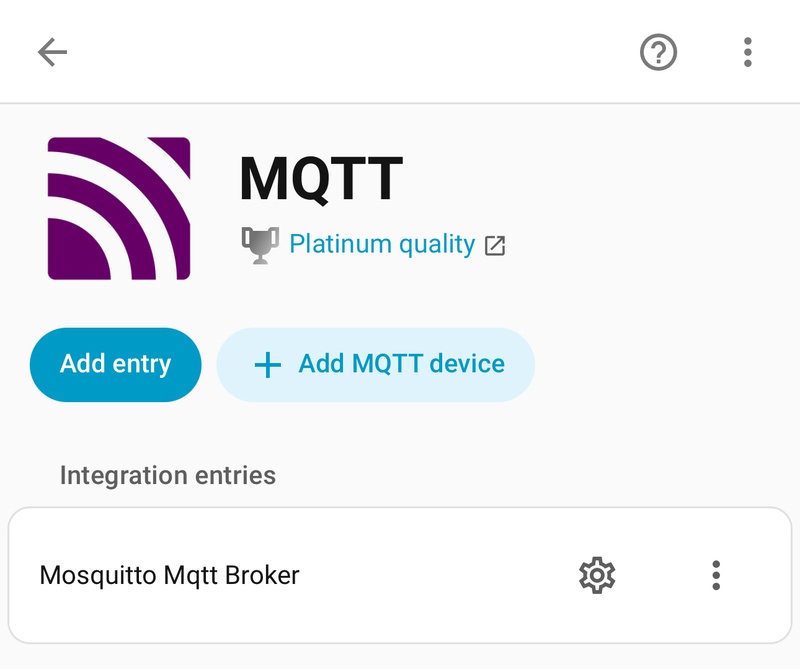The image size is (800, 669).
Task: Click the external link icon beside Platinum quality
Action: pos(495,245)
